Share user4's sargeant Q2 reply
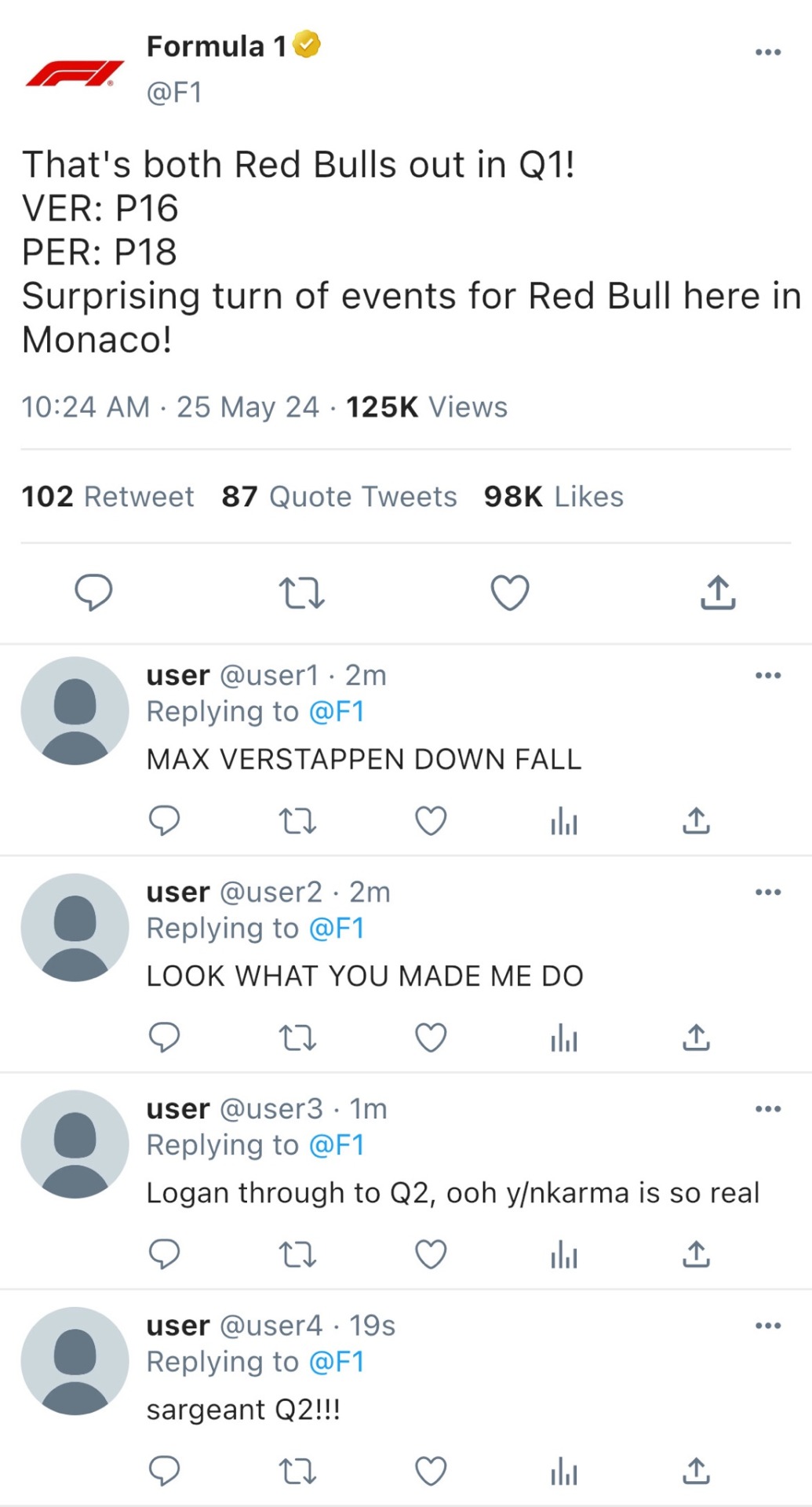 [x=696, y=1472]
